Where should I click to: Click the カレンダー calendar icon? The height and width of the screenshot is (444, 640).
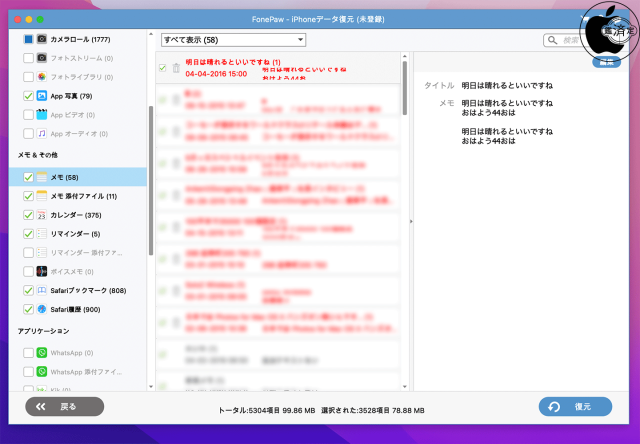click(42, 215)
